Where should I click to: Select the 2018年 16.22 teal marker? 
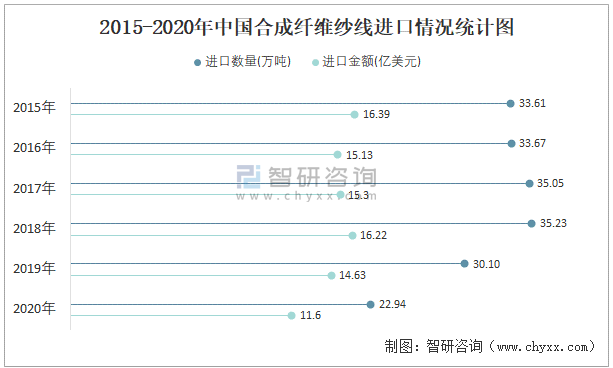click(352, 235)
